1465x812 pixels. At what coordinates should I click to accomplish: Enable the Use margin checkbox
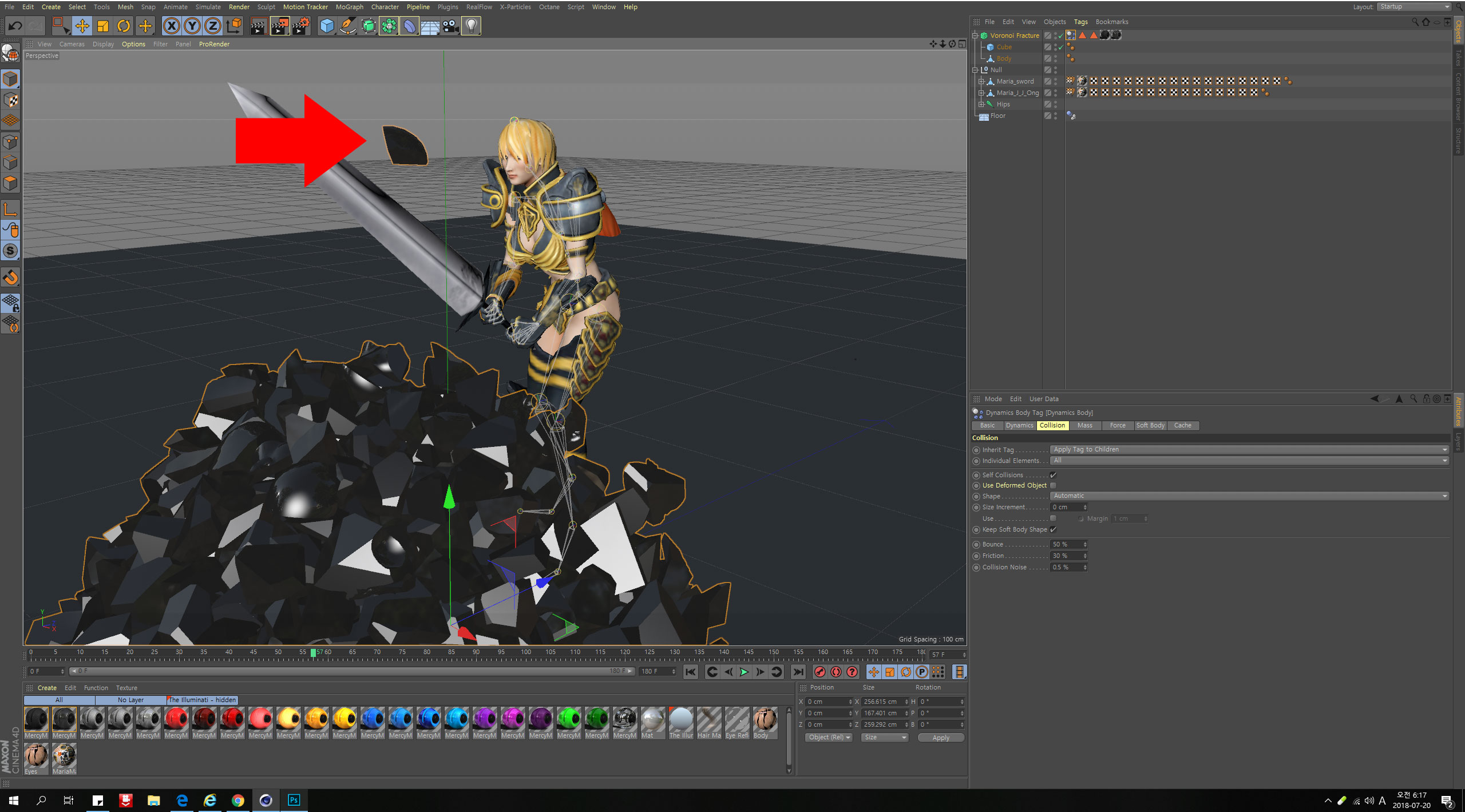click(x=1053, y=518)
